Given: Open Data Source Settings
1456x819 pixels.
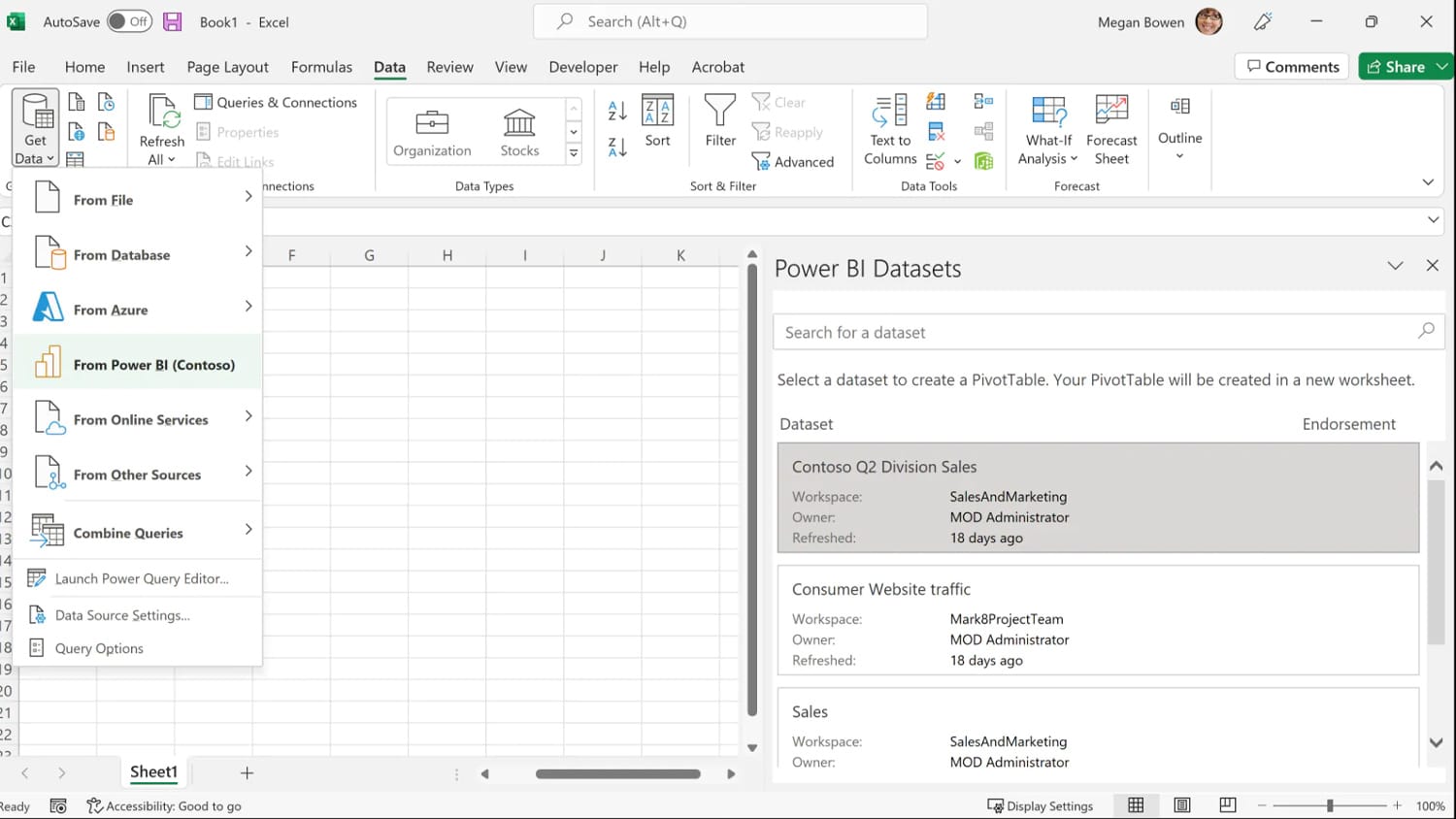Looking at the screenshot, I should click(x=139, y=615).
